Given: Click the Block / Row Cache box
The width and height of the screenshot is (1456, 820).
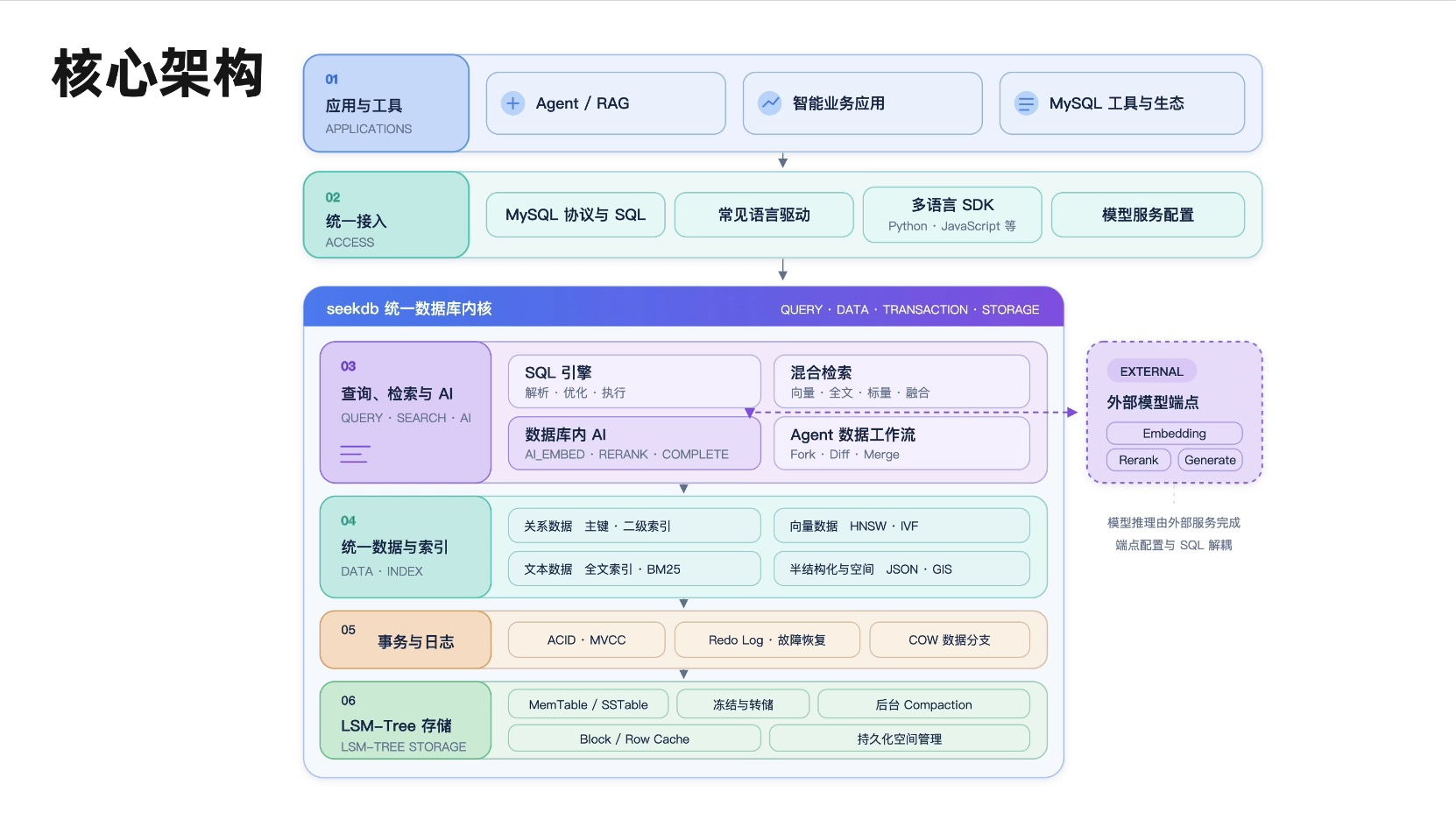Looking at the screenshot, I should pyautogui.click(x=634, y=739).
